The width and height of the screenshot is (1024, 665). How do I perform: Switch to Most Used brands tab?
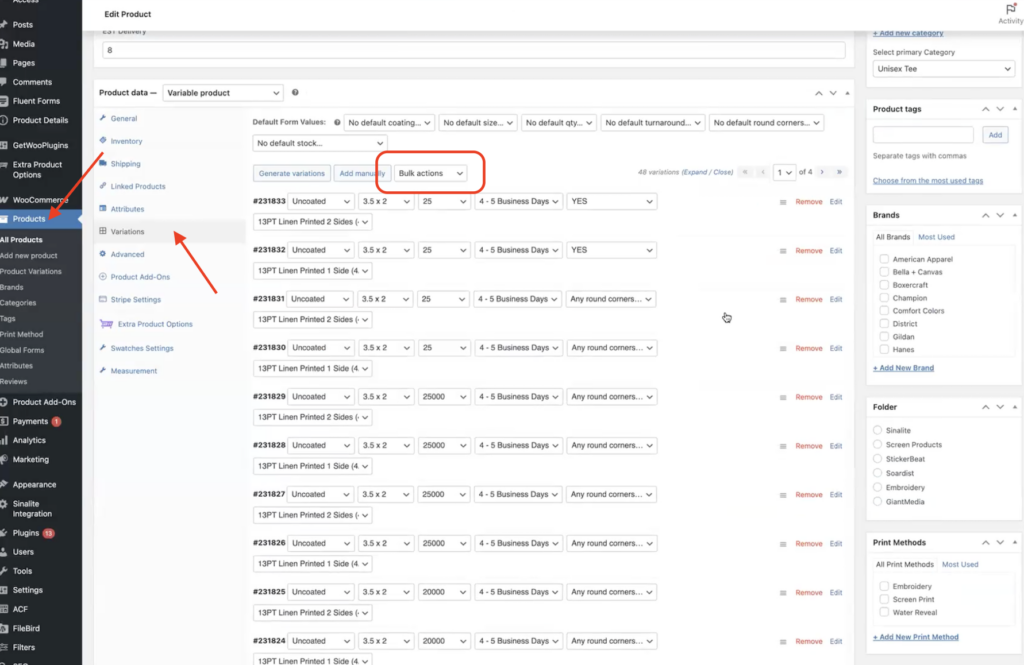pyautogui.click(x=936, y=237)
